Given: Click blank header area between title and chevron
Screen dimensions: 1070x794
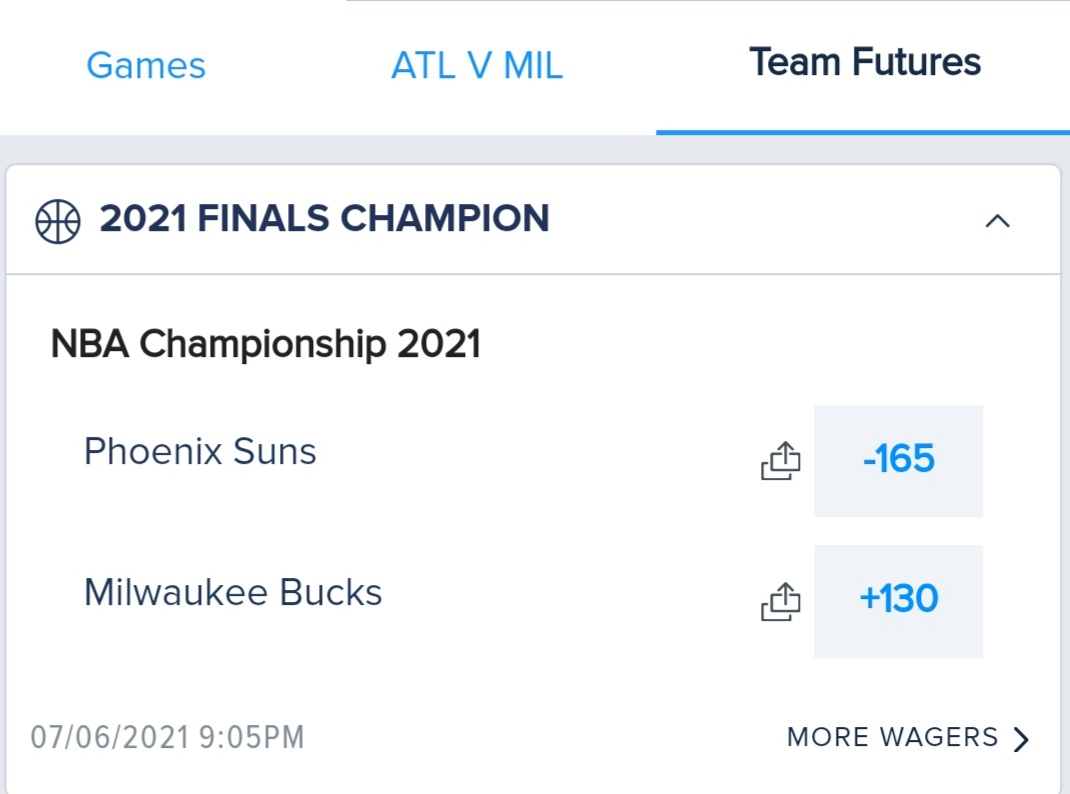Looking at the screenshot, I should tap(764, 220).
